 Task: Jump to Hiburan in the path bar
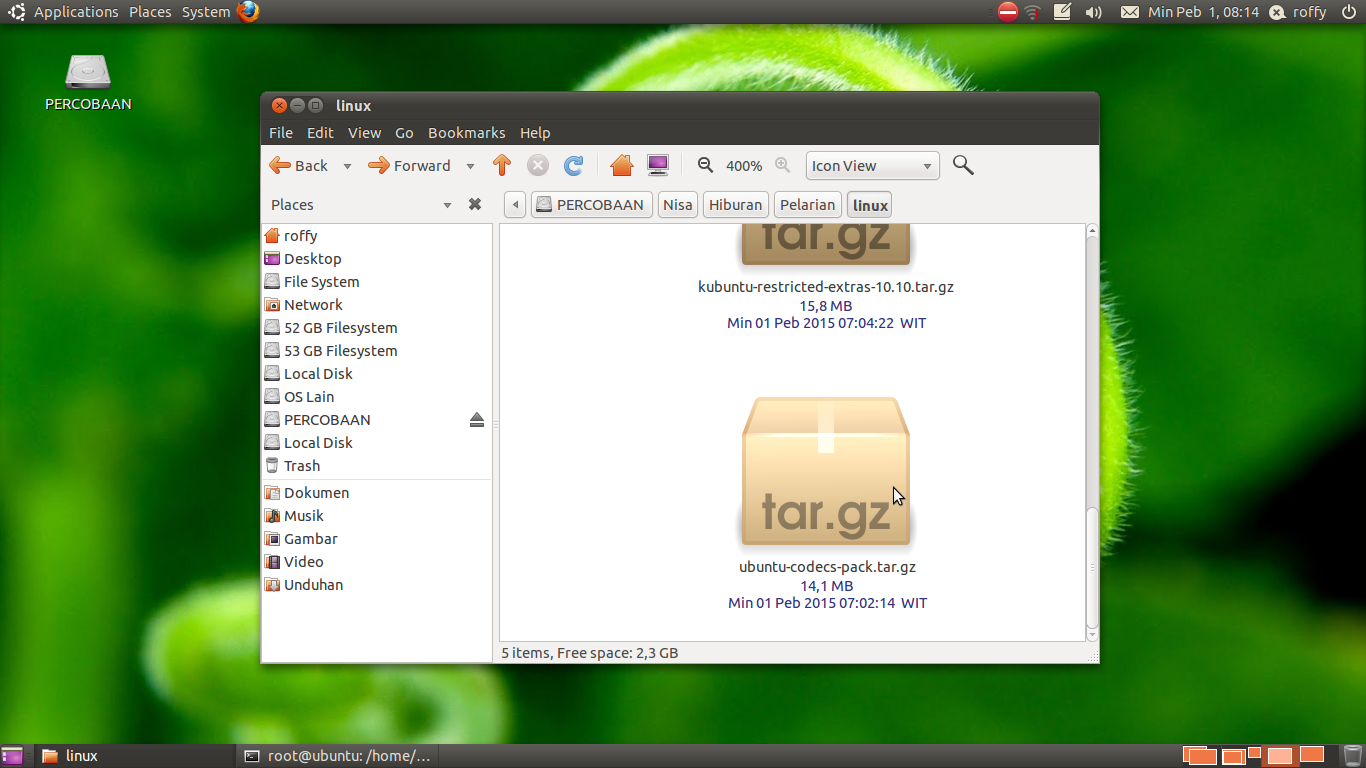(736, 205)
